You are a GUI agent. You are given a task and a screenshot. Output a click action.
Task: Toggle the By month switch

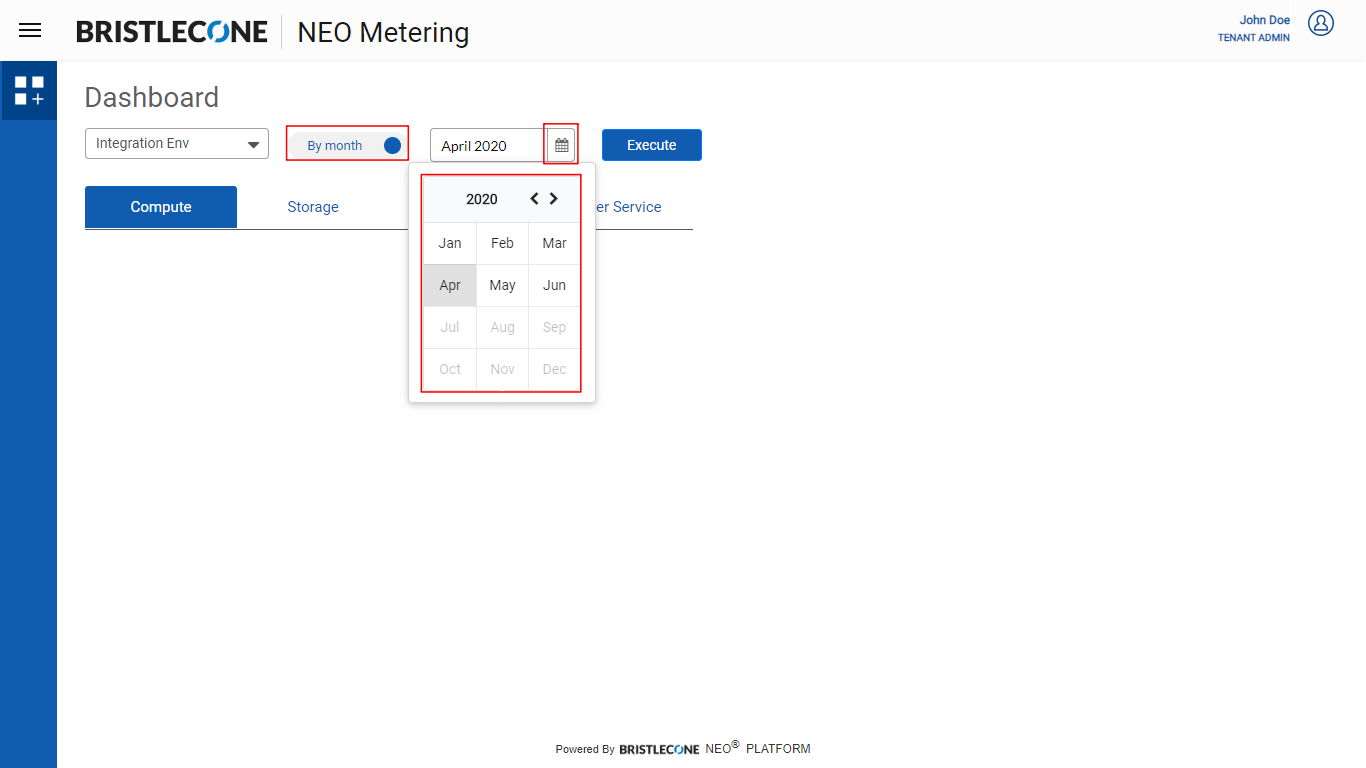point(391,145)
